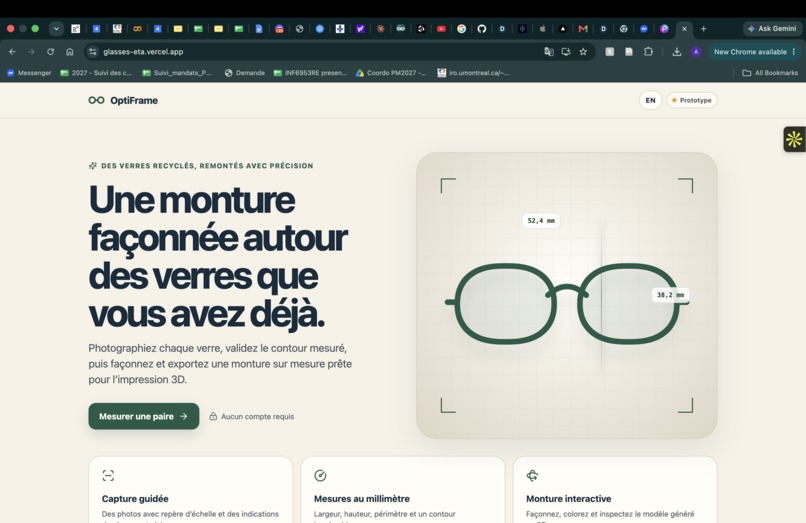Screen dimensions: 806x523
Task: Open the 2027 - Suivi des c... bookmark
Action: tap(96, 73)
